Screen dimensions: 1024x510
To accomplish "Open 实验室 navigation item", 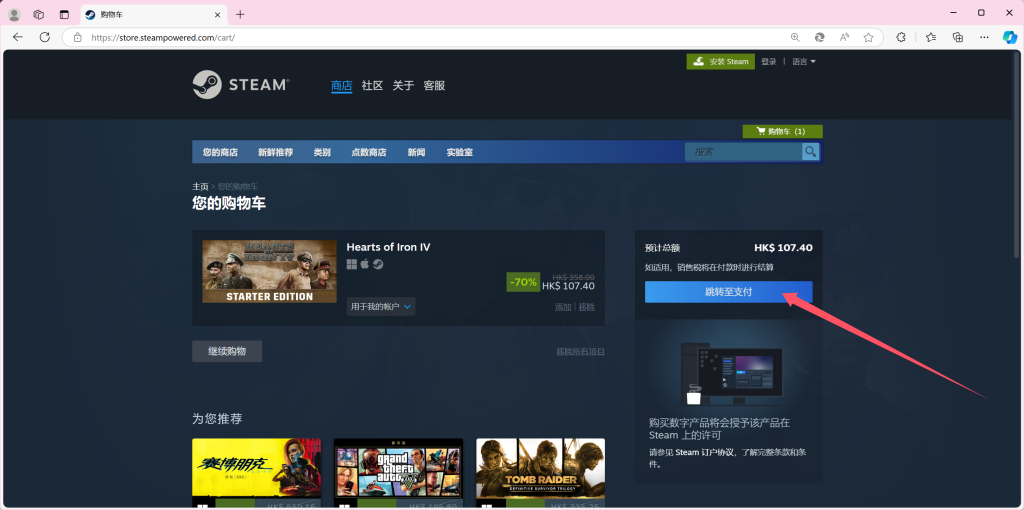I will click(460, 152).
